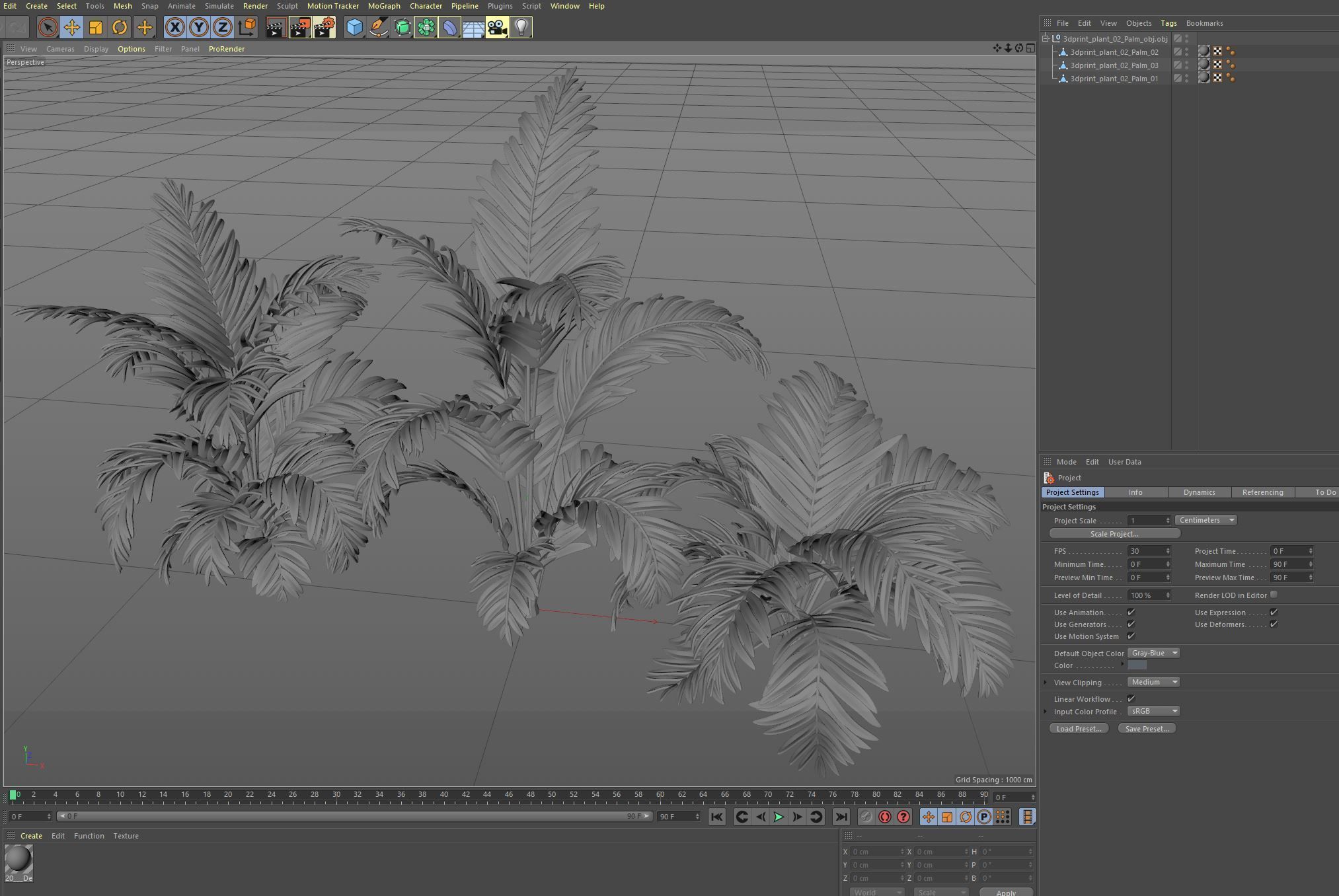1339x896 pixels.
Task: Click the timeline preview range slider
Action: click(x=354, y=816)
